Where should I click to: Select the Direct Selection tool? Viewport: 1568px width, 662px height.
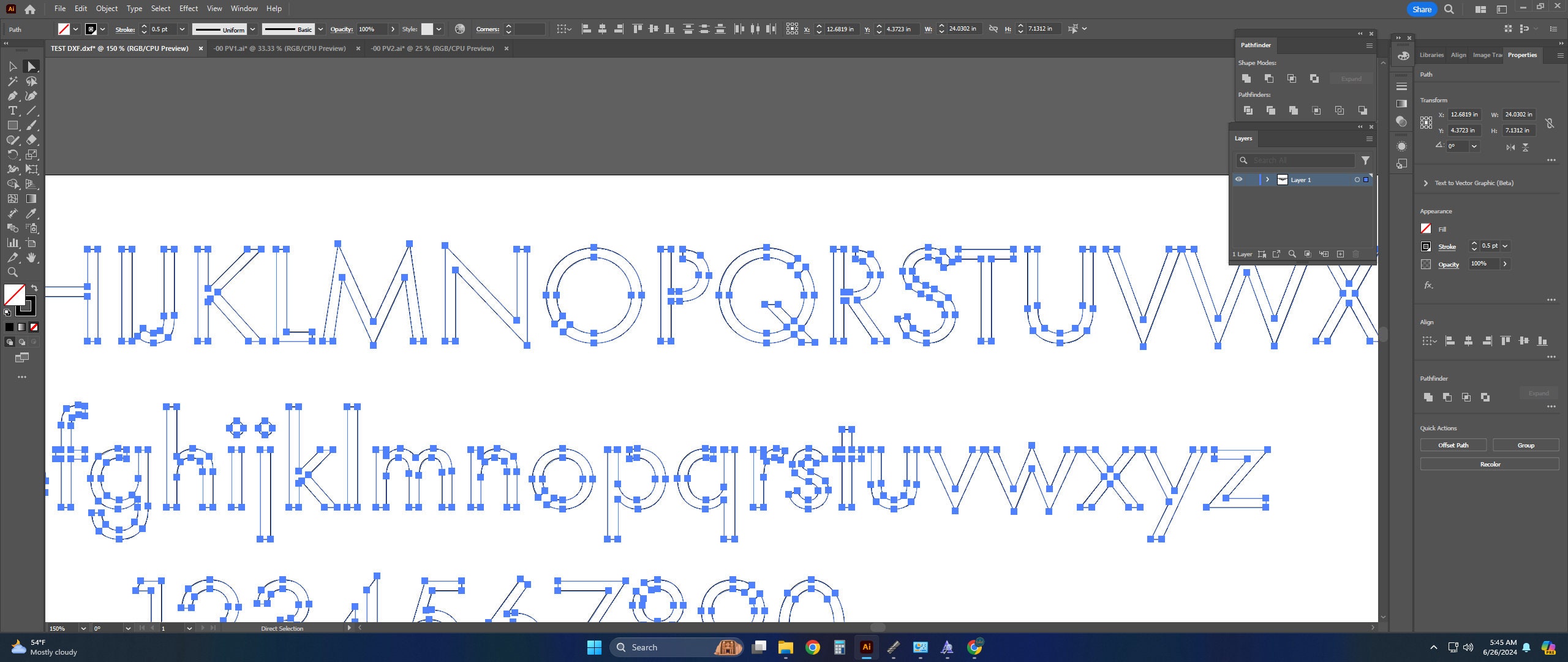pos(32,66)
